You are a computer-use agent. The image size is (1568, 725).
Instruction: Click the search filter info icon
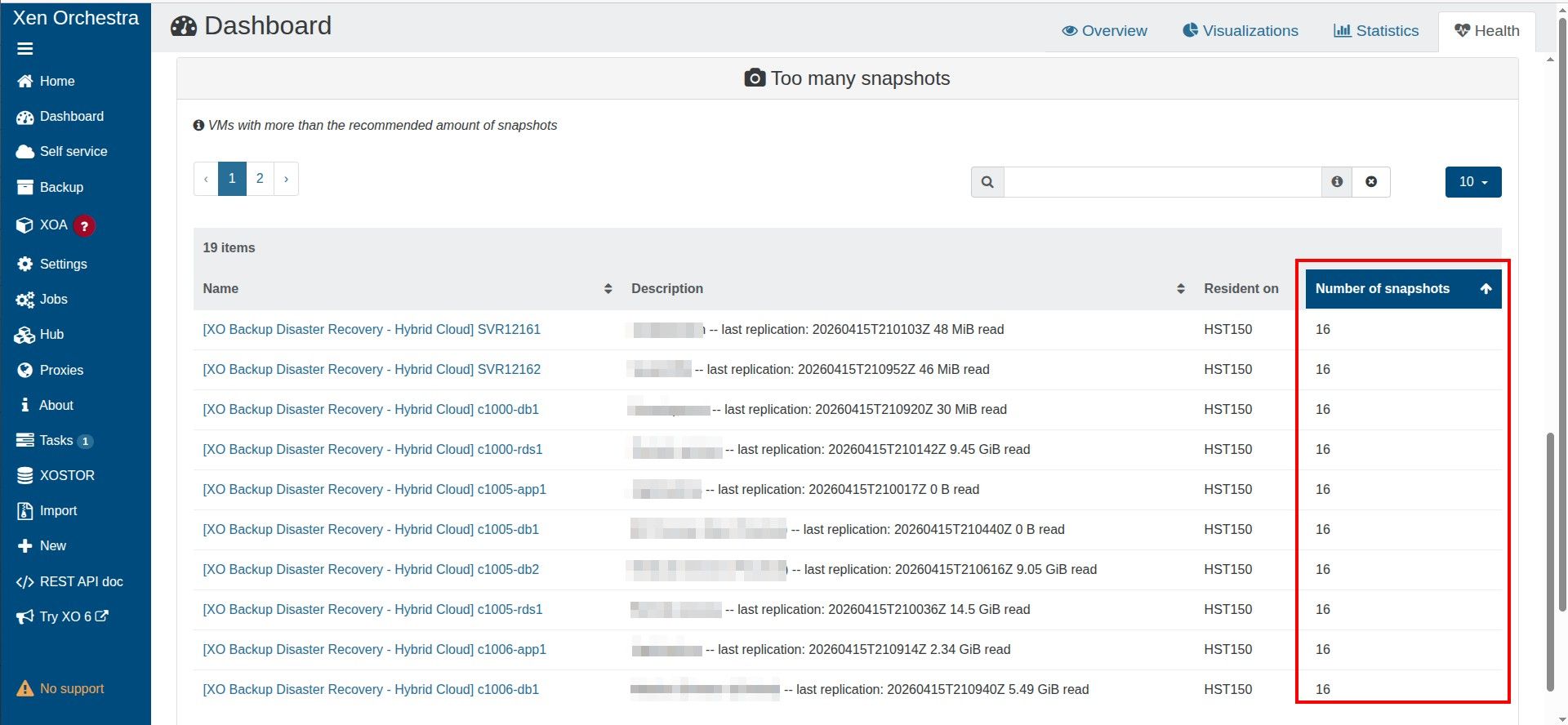(1337, 182)
